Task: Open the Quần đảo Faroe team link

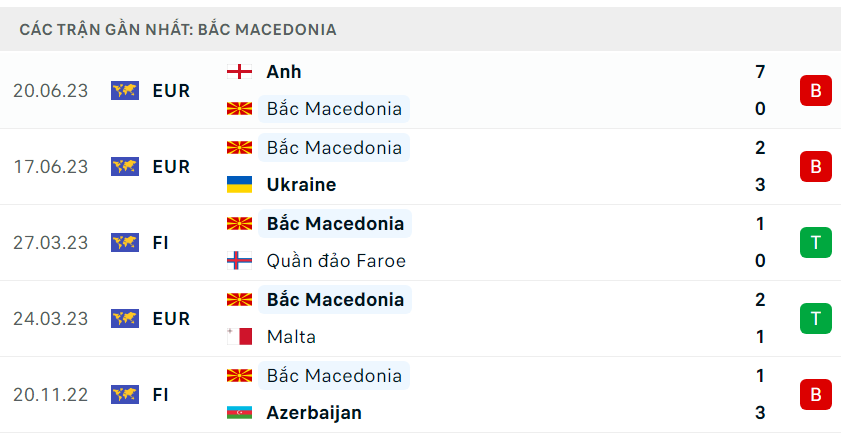Action: 336,261
